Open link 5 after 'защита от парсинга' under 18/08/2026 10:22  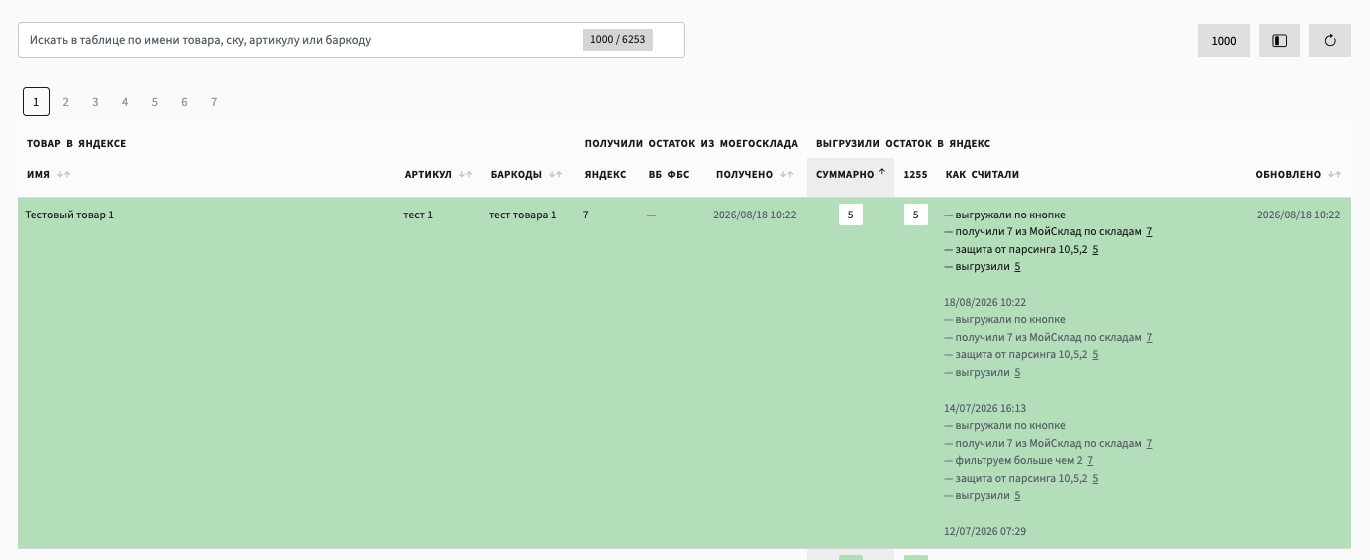[x=1095, y=355]
